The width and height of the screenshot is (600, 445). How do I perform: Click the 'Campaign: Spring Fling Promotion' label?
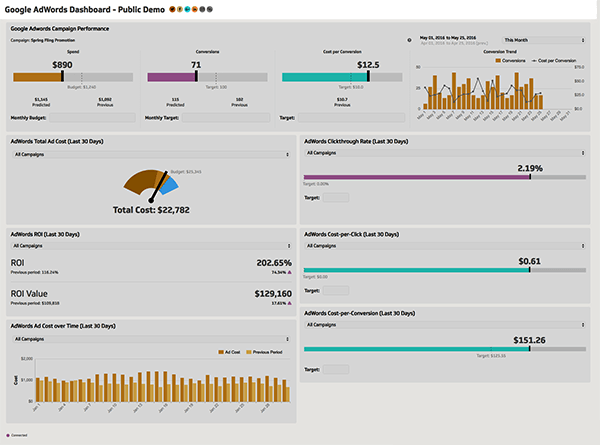[x=42, y=40]
